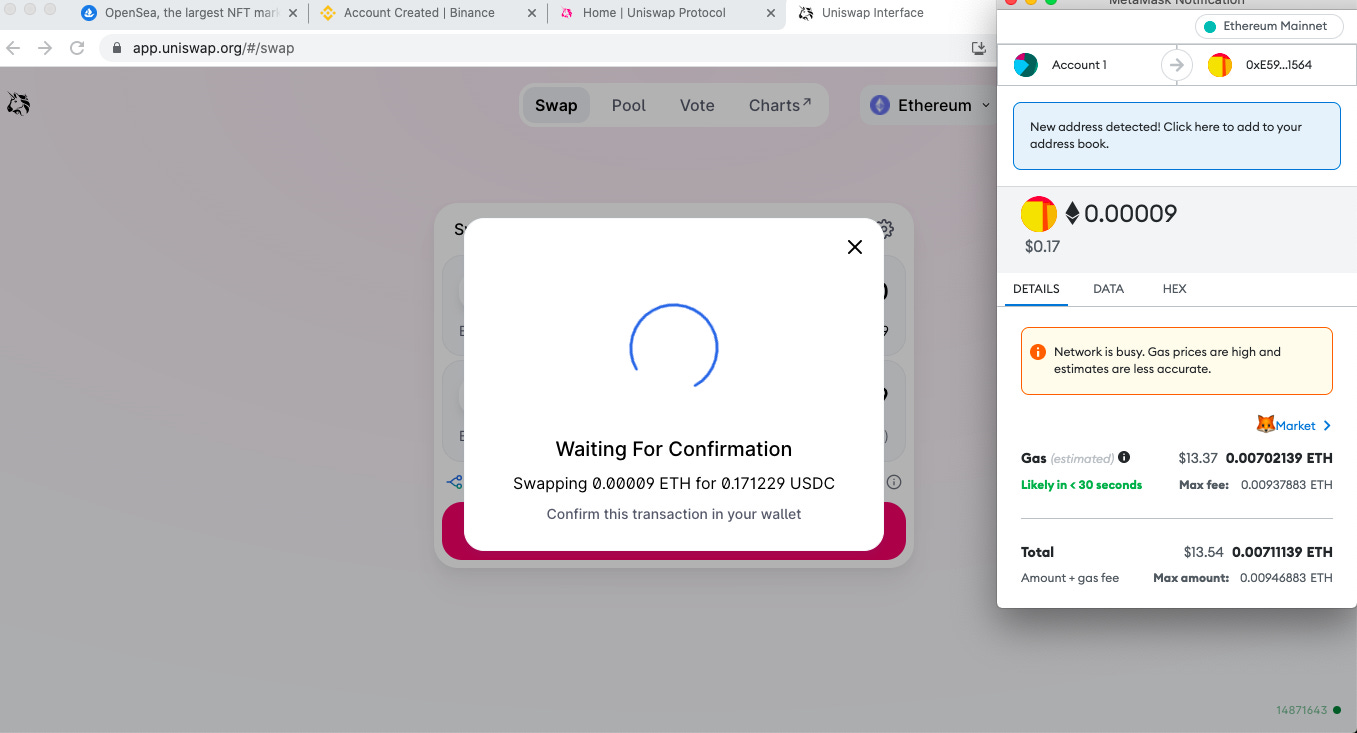Expand the Market gas fee options
This screenshot has height=733, width=1357.
[1326, 424]
